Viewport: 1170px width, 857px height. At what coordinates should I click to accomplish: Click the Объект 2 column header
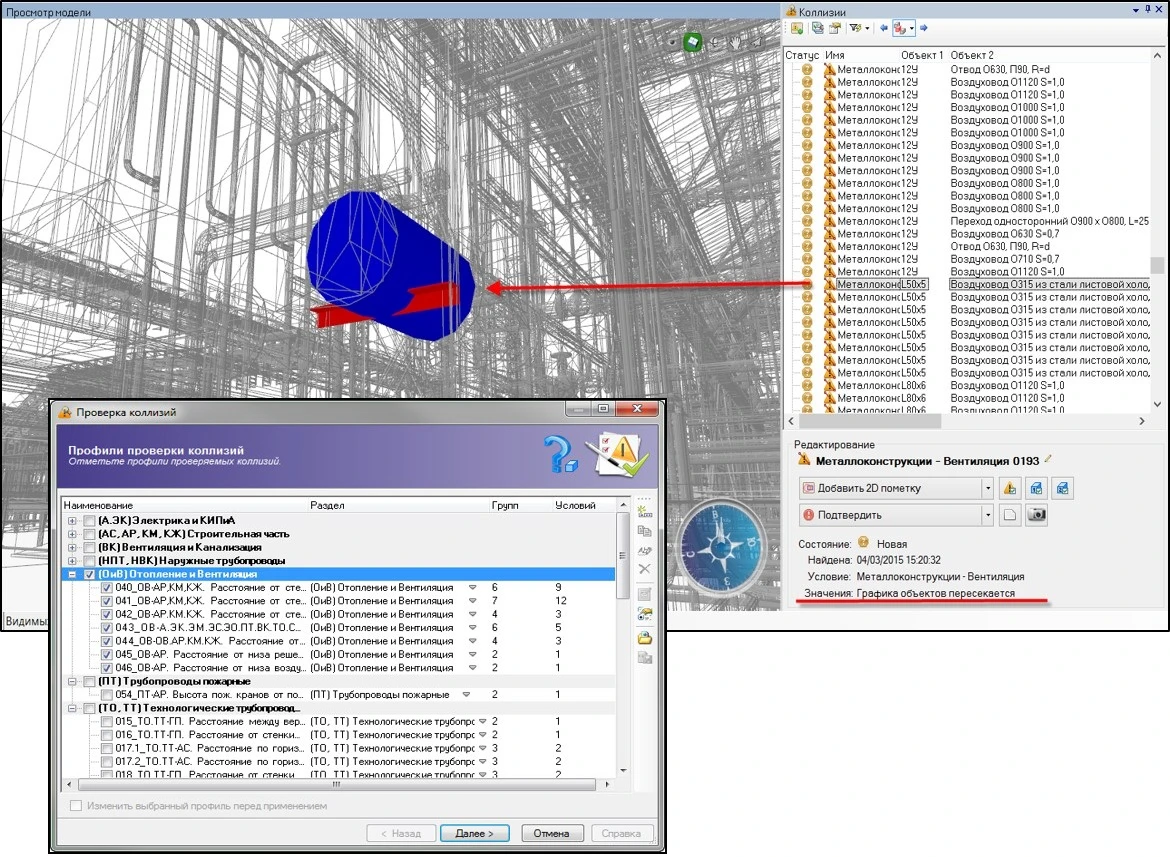point(972,55)
